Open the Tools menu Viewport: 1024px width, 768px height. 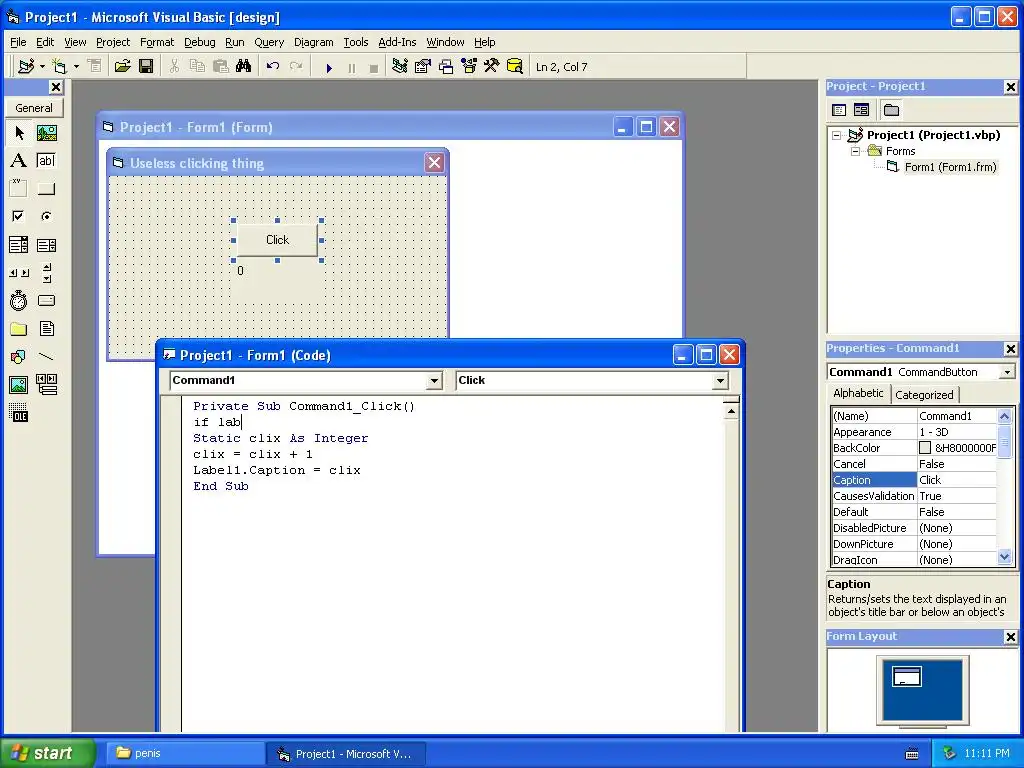(x=356, y=42)
